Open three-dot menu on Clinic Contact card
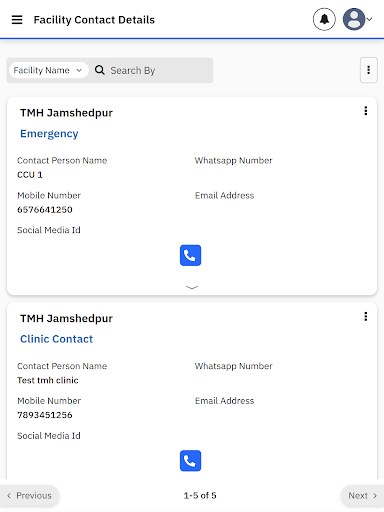Screen dimensions: 384x512 366,316
